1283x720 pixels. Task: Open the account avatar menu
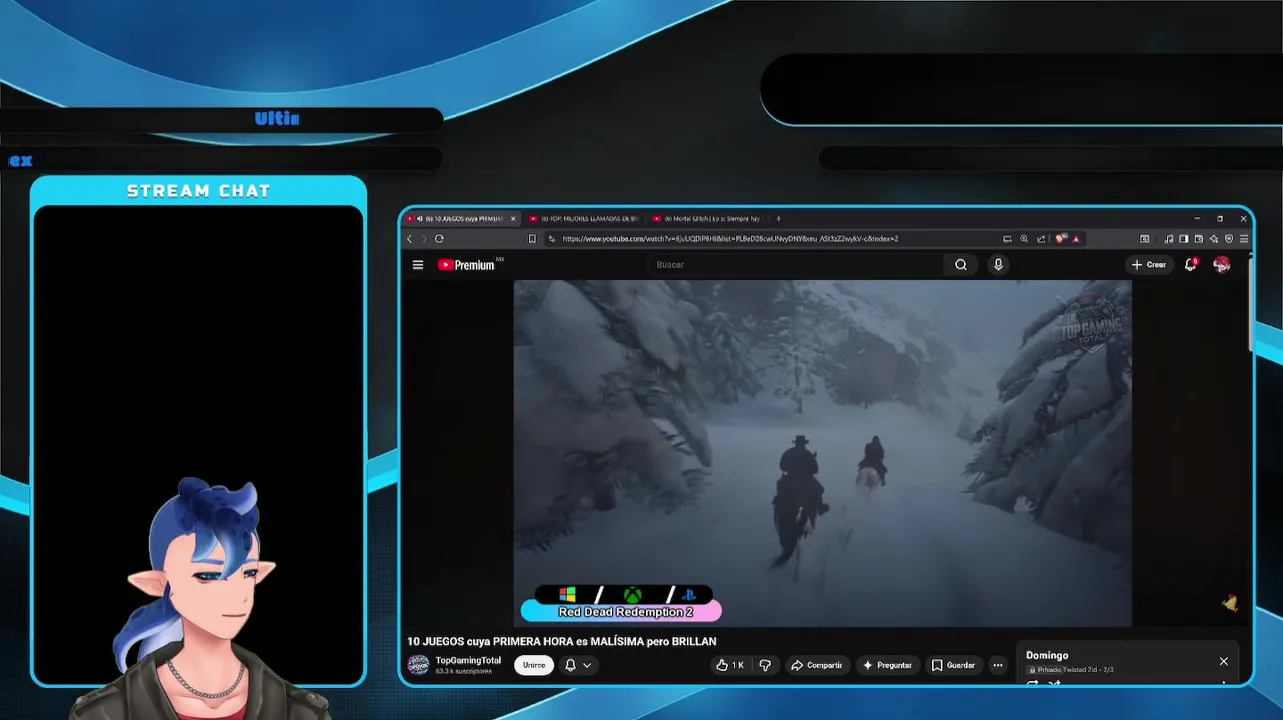tap(1221, 265)
